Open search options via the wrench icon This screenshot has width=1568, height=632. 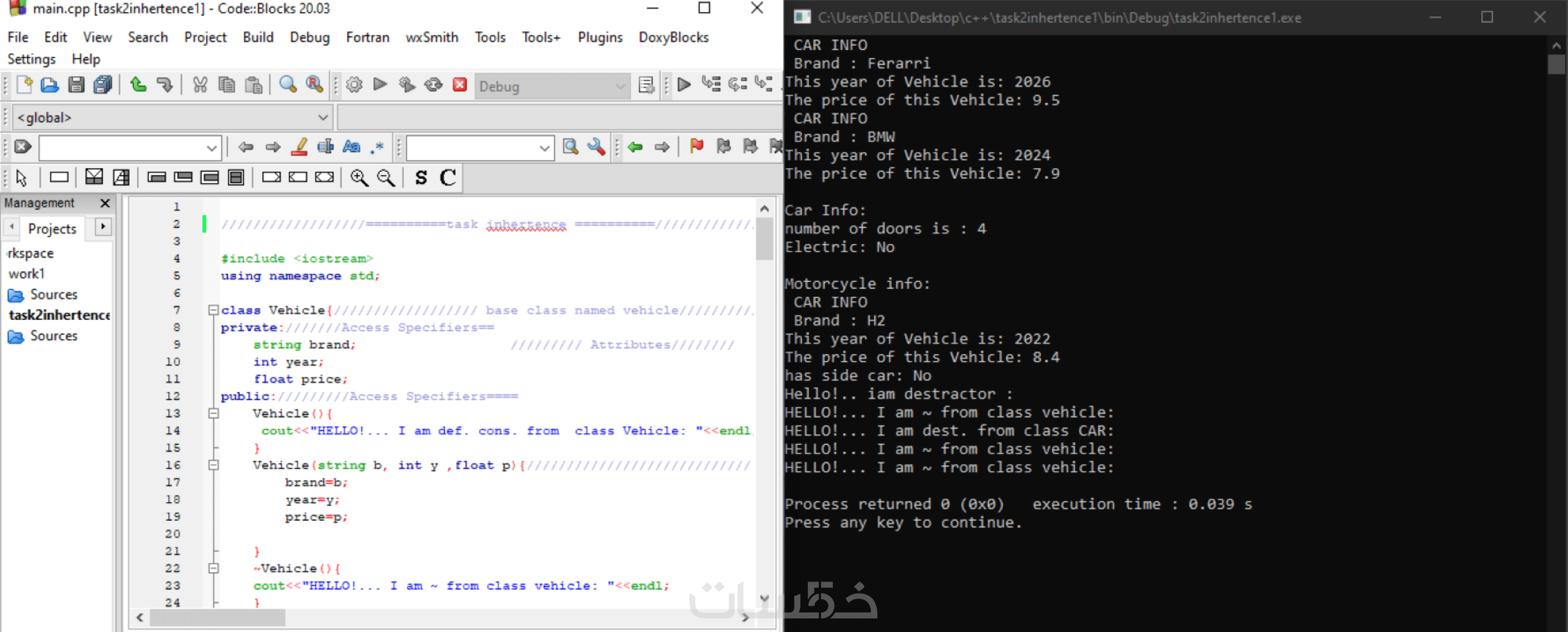597,147
